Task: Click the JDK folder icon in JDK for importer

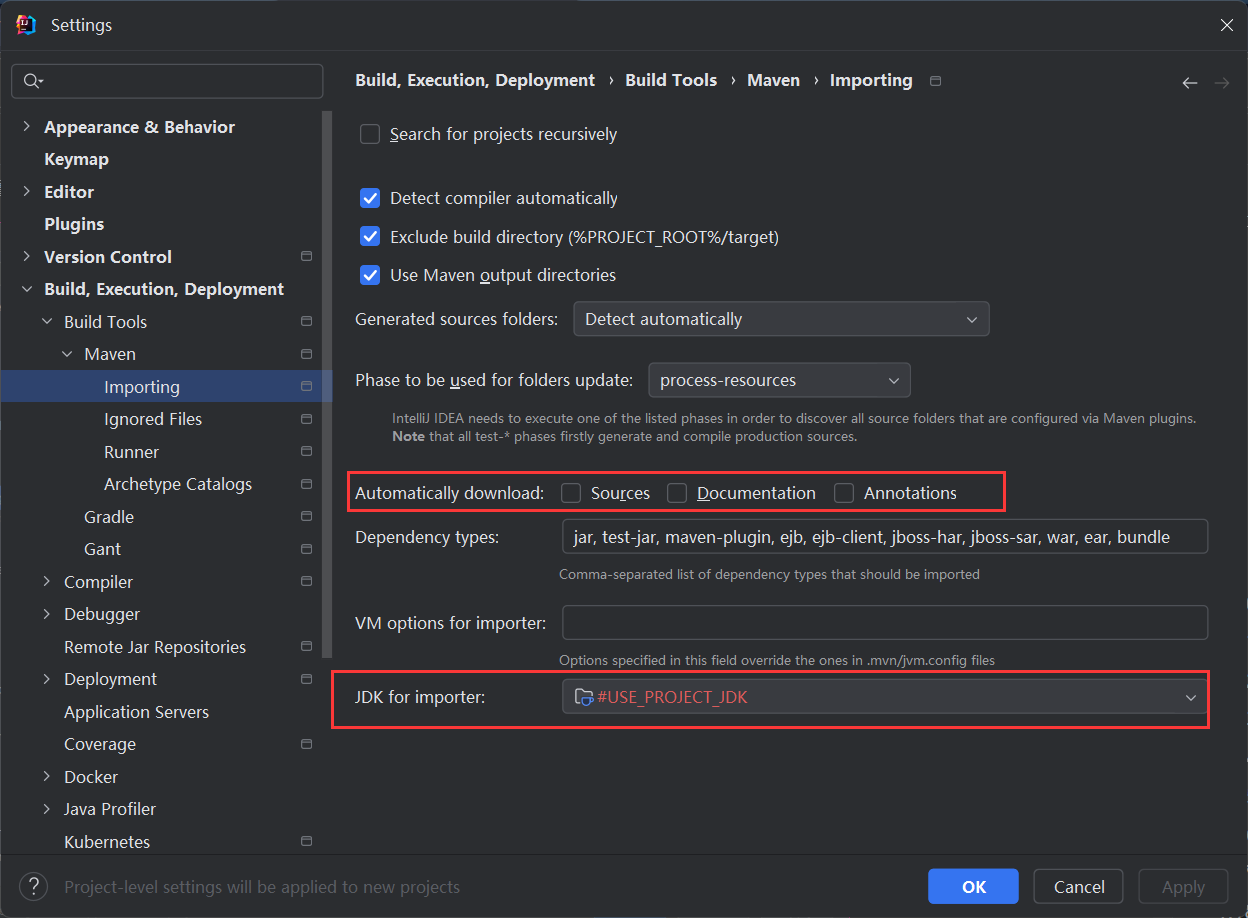Action: coord(584,697)
